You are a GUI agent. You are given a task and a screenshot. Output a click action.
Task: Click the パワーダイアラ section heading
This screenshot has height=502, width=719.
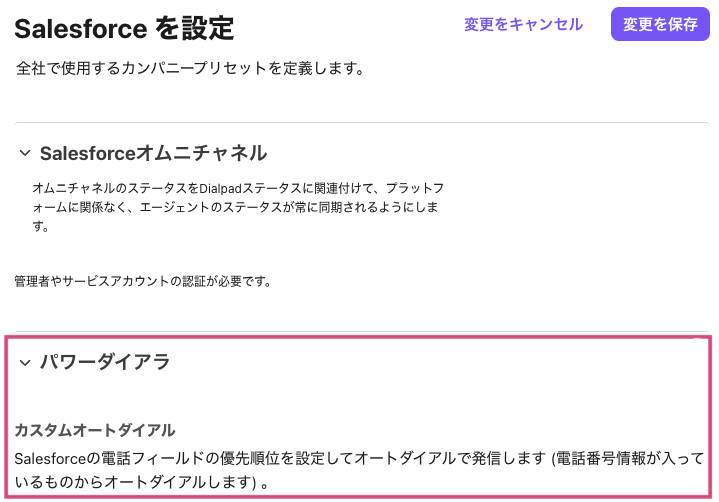(x=105, y=362)
